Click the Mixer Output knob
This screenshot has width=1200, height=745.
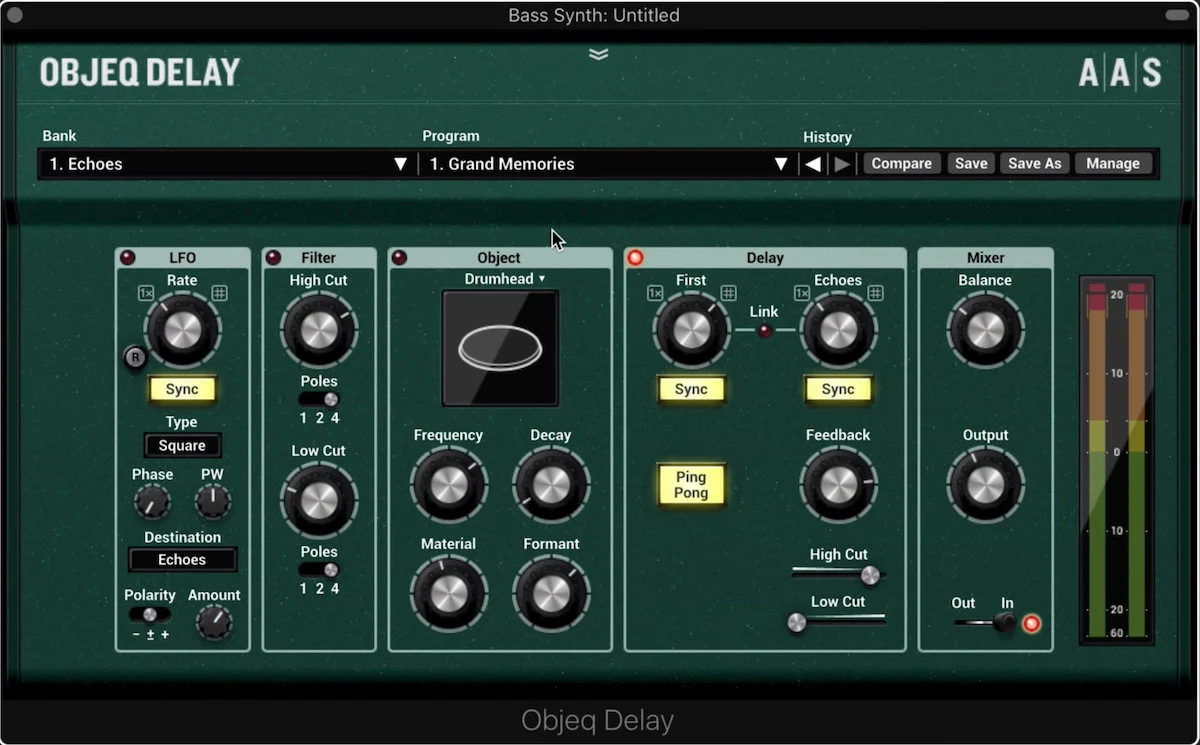(x=985, y=486)
